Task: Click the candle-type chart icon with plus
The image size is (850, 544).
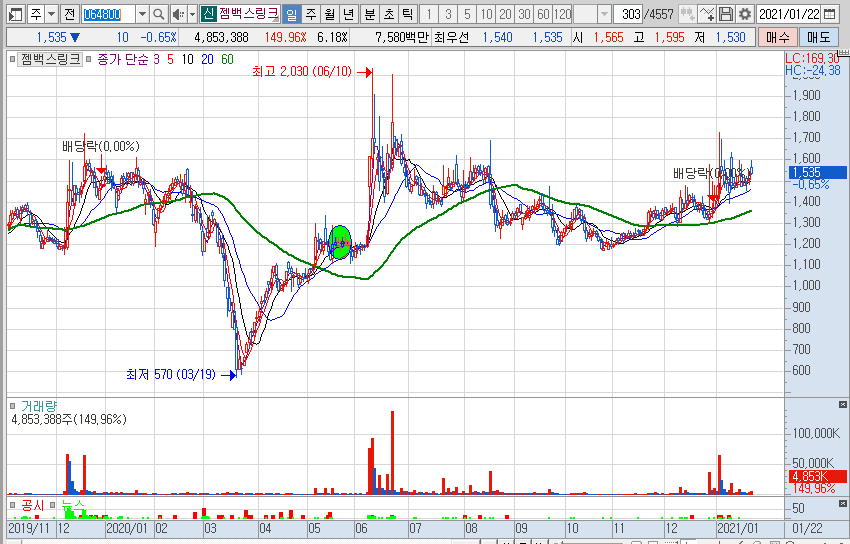Action: pyautogui.click(x=687, y=14)
